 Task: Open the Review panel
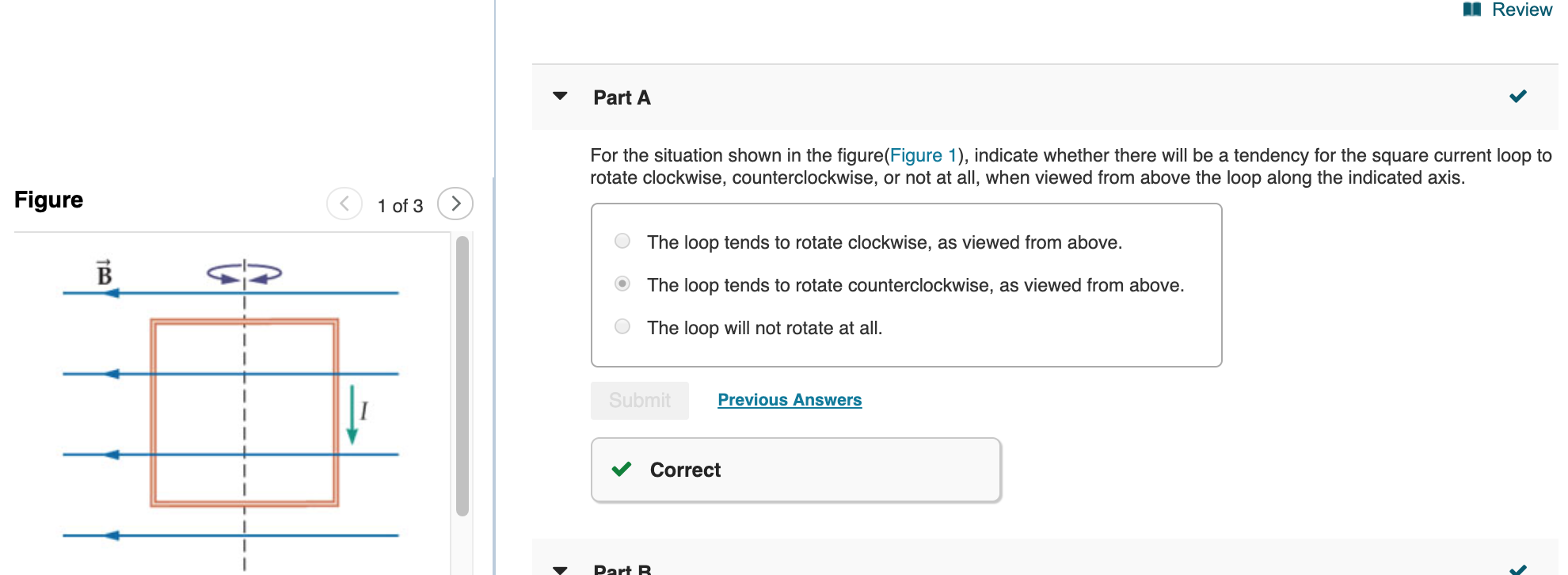(x=1521, y=10)
